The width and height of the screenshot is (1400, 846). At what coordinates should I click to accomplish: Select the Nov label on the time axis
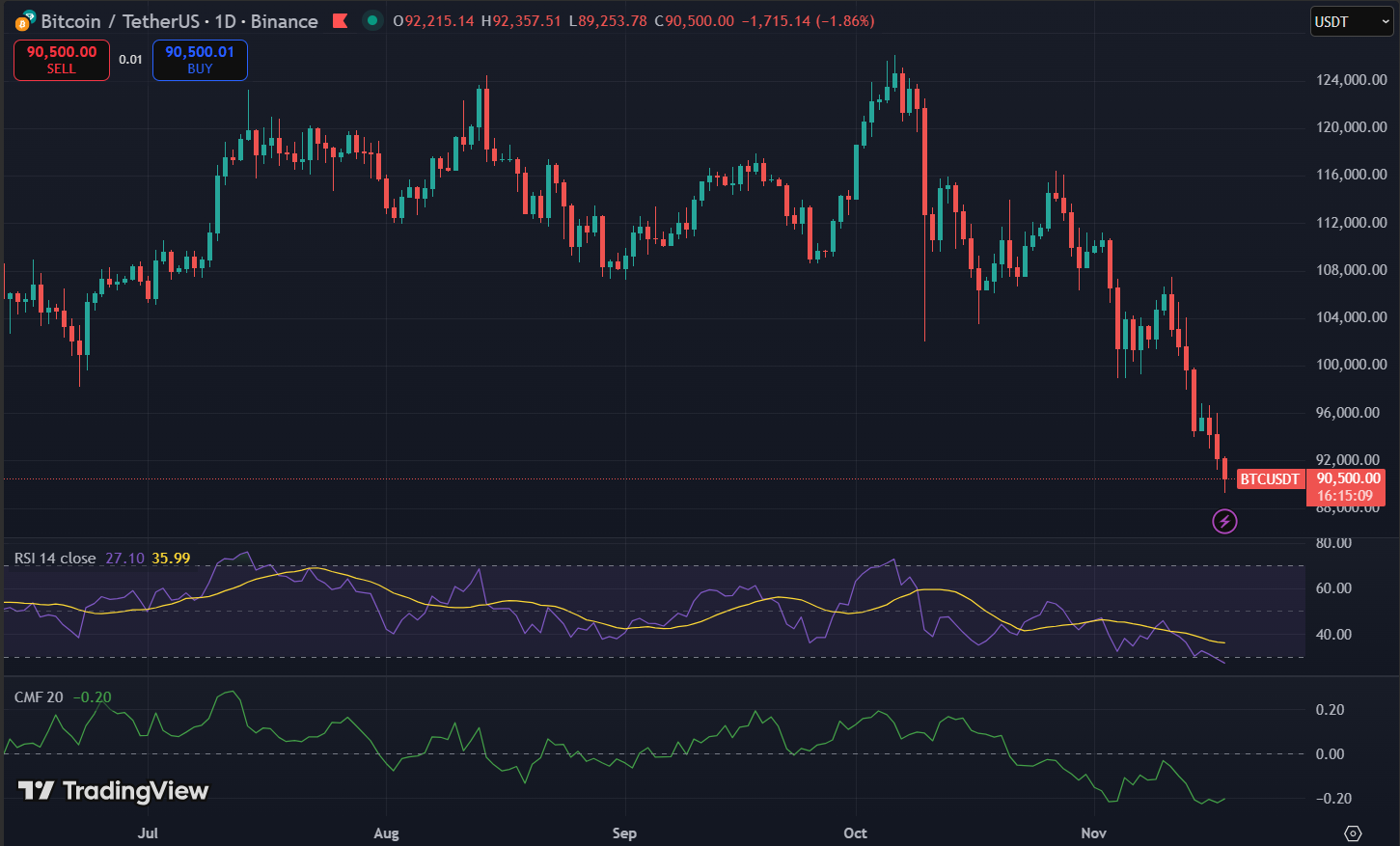click(x=1091, y=832)
